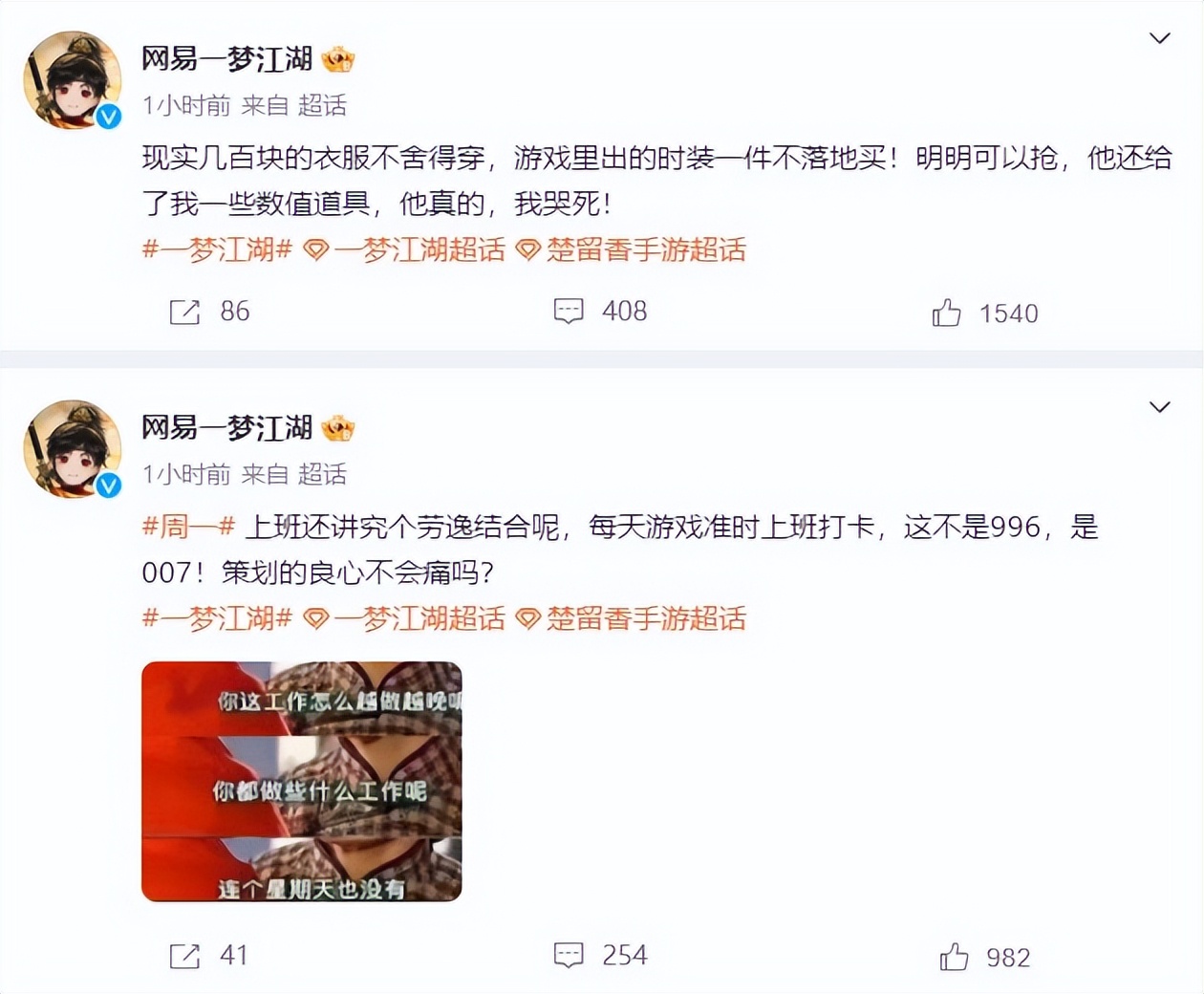
Task: Open the #周一# hashtag in second post
Action: click(188, 527)
